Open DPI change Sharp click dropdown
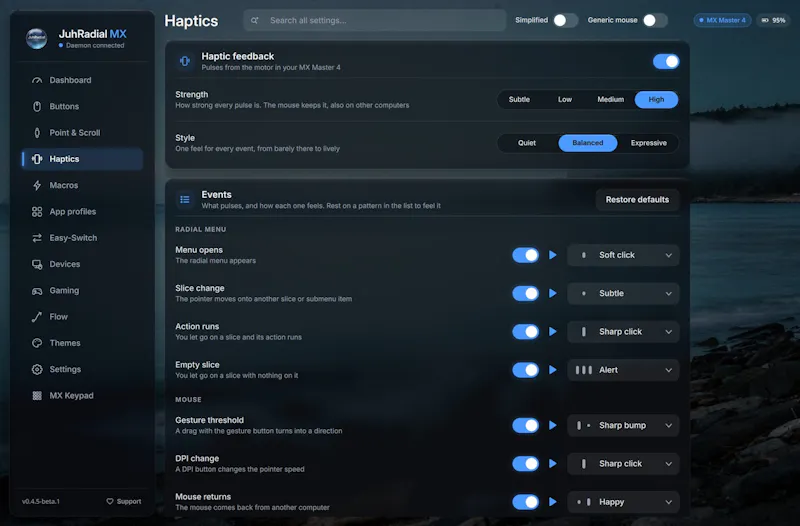Image resolution: width=800 pixels, height=526 pixels. (x=623, y=464)
